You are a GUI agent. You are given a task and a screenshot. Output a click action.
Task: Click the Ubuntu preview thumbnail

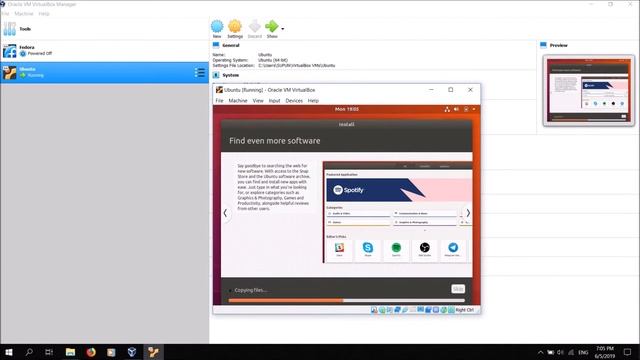click(589, 90)
